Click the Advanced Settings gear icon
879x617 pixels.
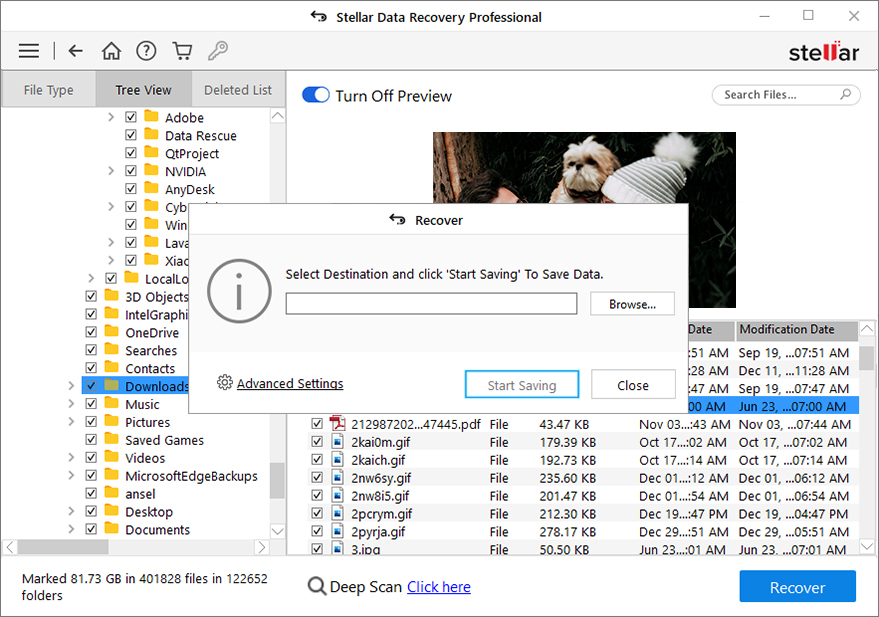(224, 383)
